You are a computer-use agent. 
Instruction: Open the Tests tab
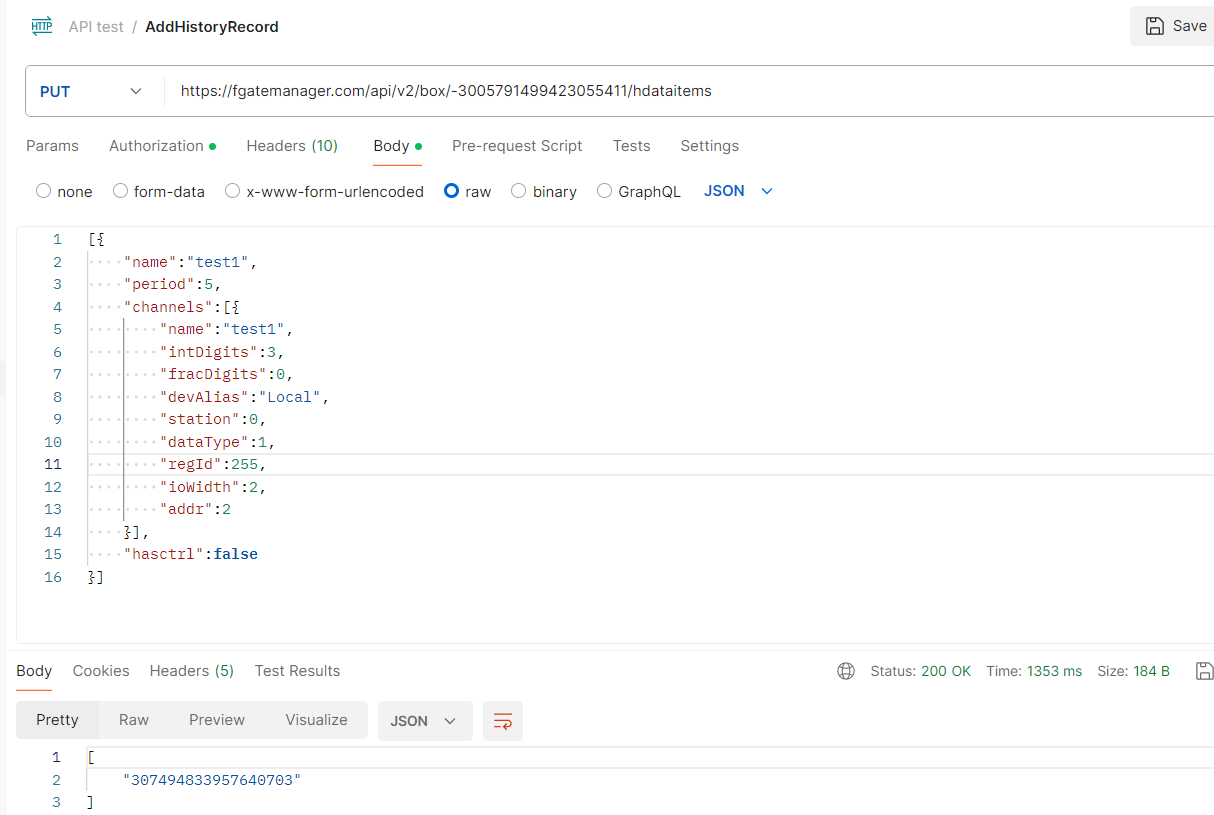[632, 146]
